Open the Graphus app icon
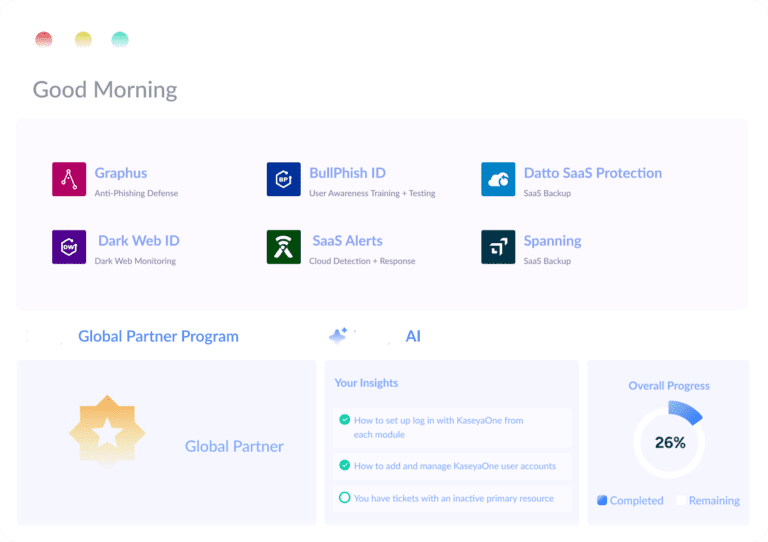 (x=69, y=179)
